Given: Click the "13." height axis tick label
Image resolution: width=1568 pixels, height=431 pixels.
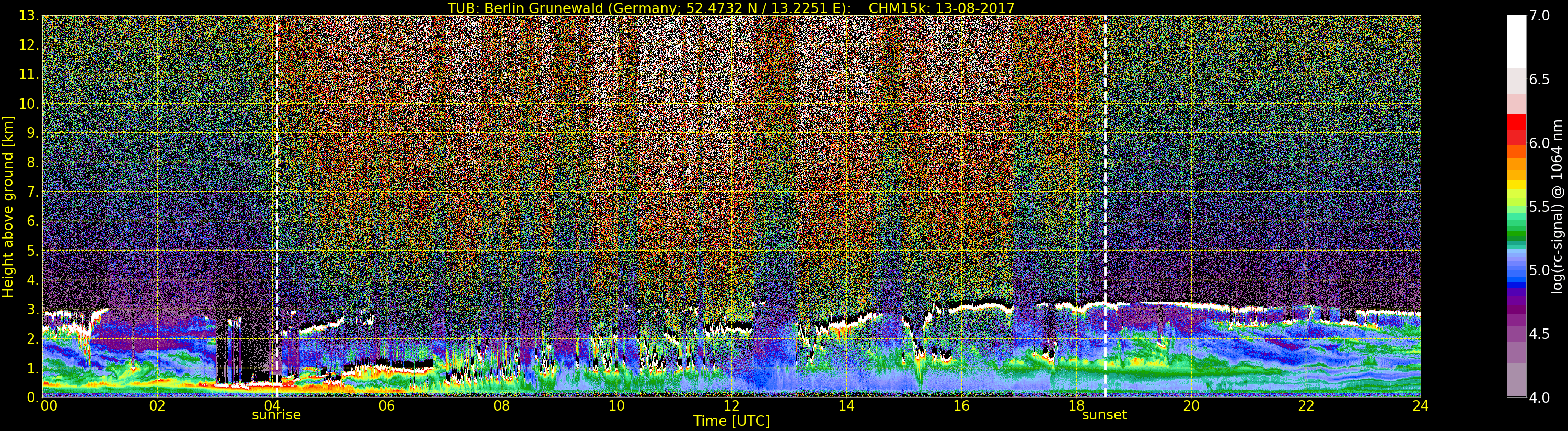Looking at the screenshot, I should [x=29, y=16].
